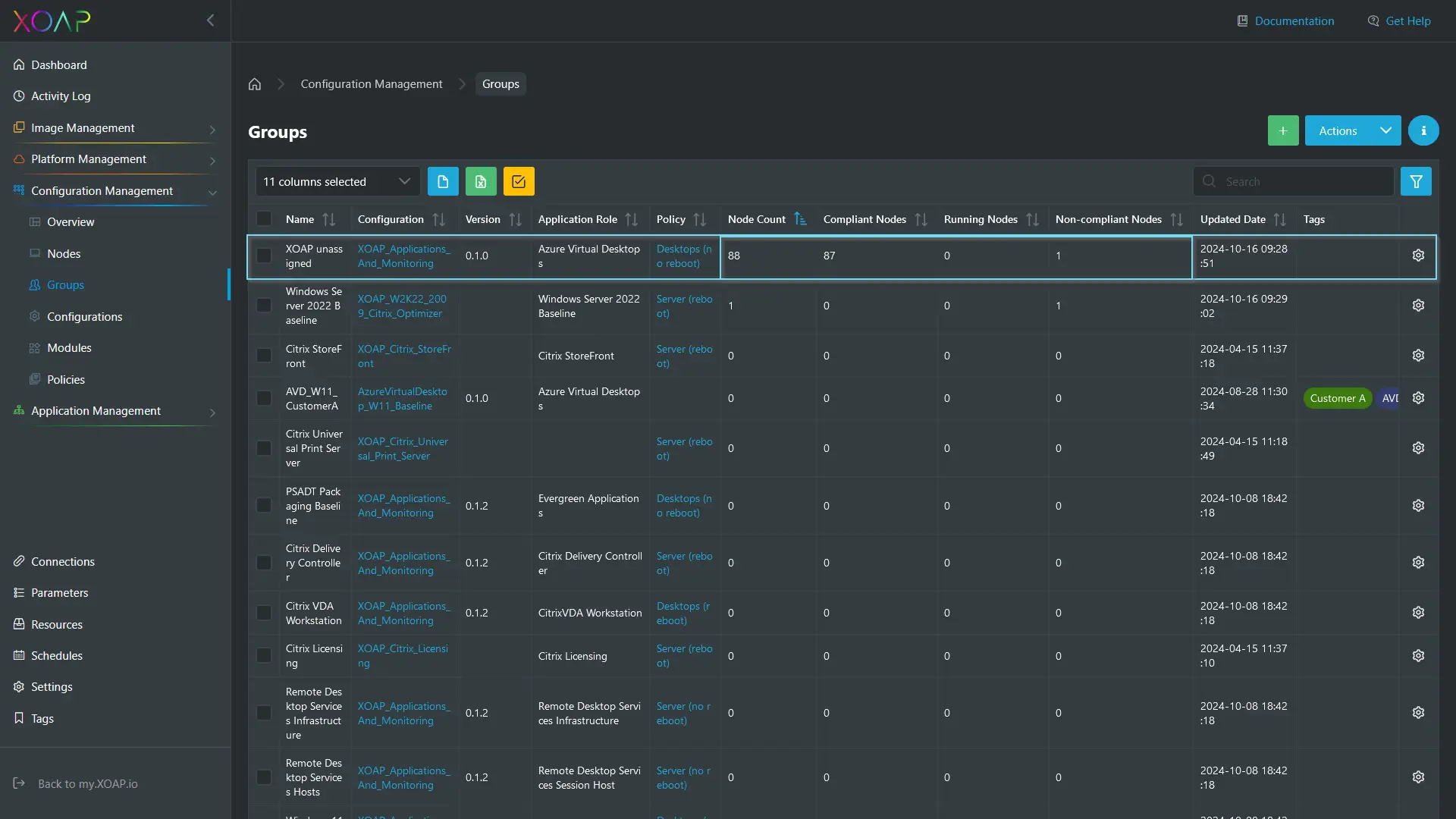Screen dimensions: 1456x819
Task: Open the Server (reboot) policy for Citrix StoreFront
Action: tap(684, 356)
